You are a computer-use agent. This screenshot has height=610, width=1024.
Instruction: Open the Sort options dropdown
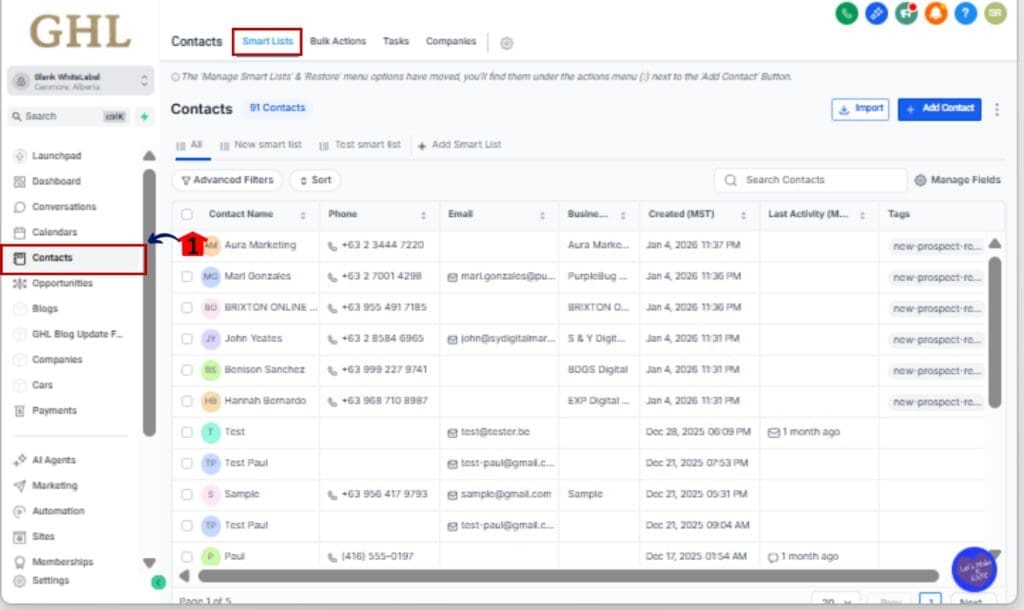click(315, 180)
